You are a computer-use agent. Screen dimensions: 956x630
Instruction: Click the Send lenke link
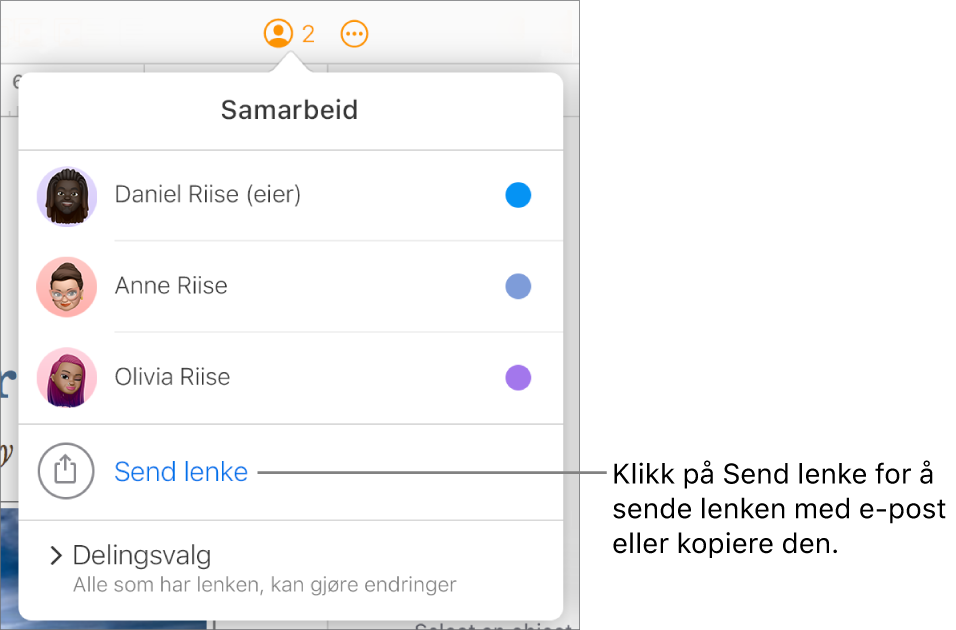[x=181, y=471]
